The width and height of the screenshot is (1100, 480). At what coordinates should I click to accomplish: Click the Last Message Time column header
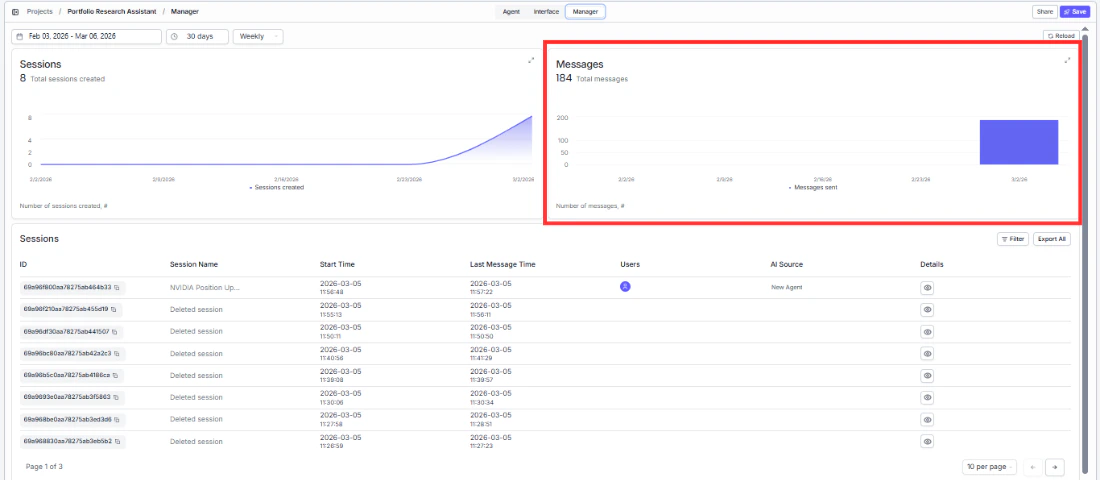click(x=502, y=265)
